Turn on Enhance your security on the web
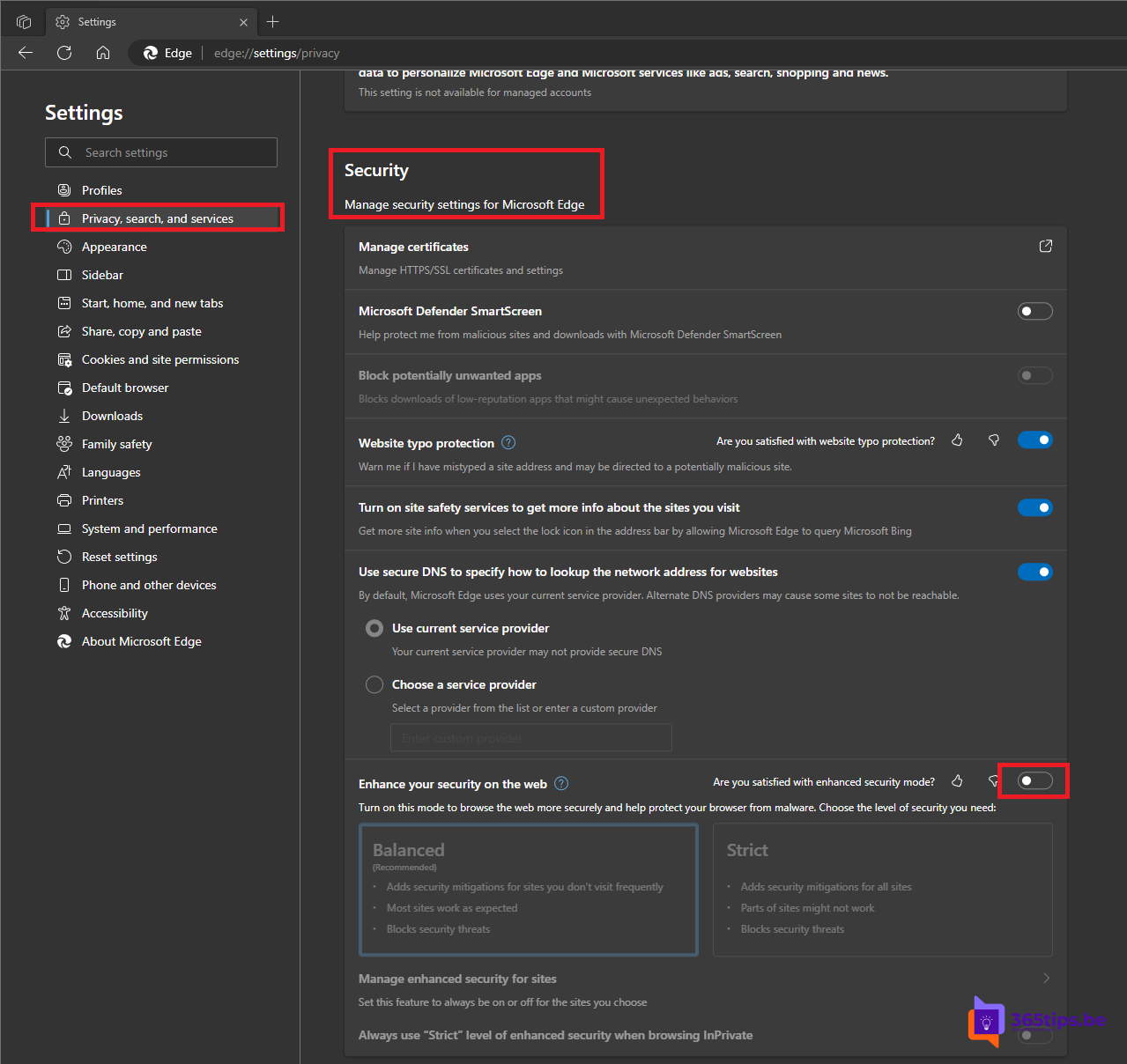 pos(1034,781)
